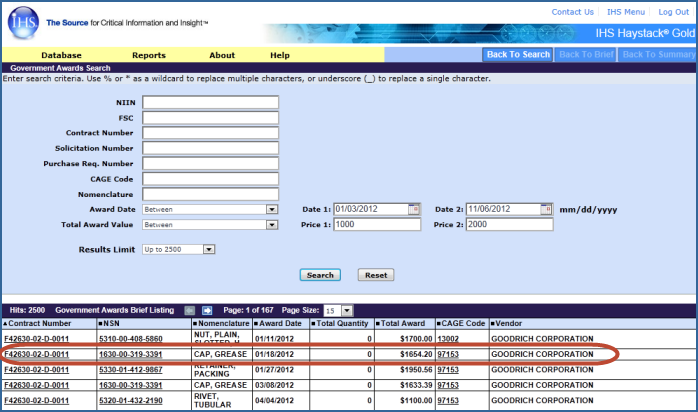Click the Nomenclature input field
Viewport: 698px width, 412px height.
click(x=211, y=194)
